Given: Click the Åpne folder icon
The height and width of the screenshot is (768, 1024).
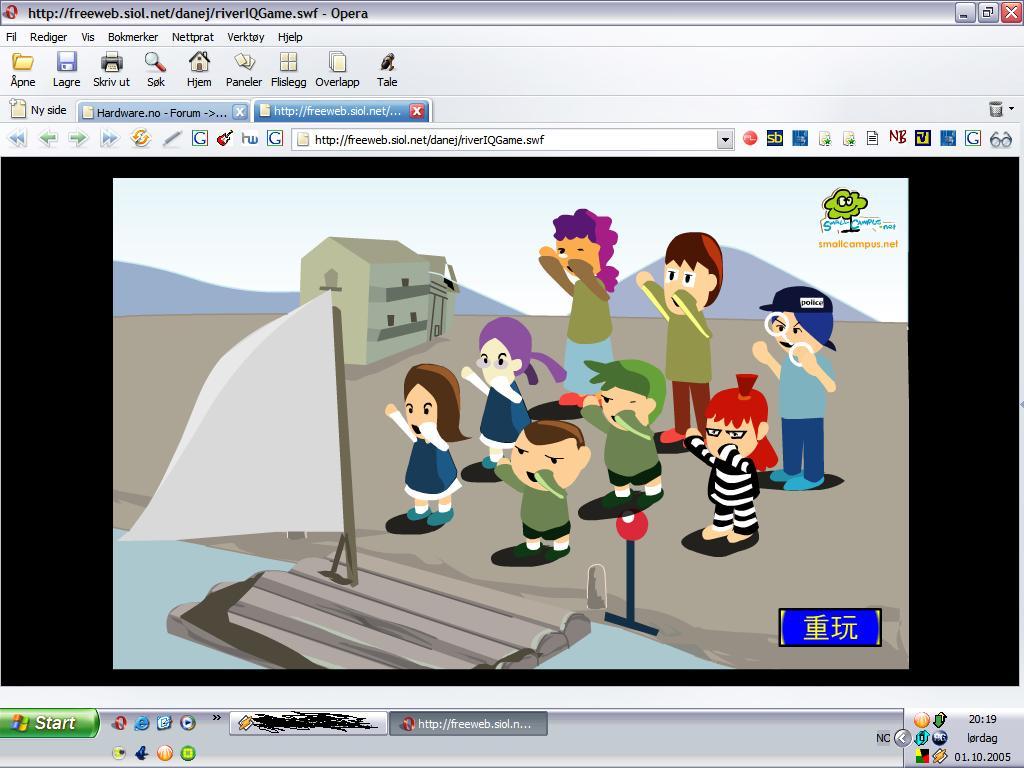Looking at the screenshot, I should [x=23, y=63].
